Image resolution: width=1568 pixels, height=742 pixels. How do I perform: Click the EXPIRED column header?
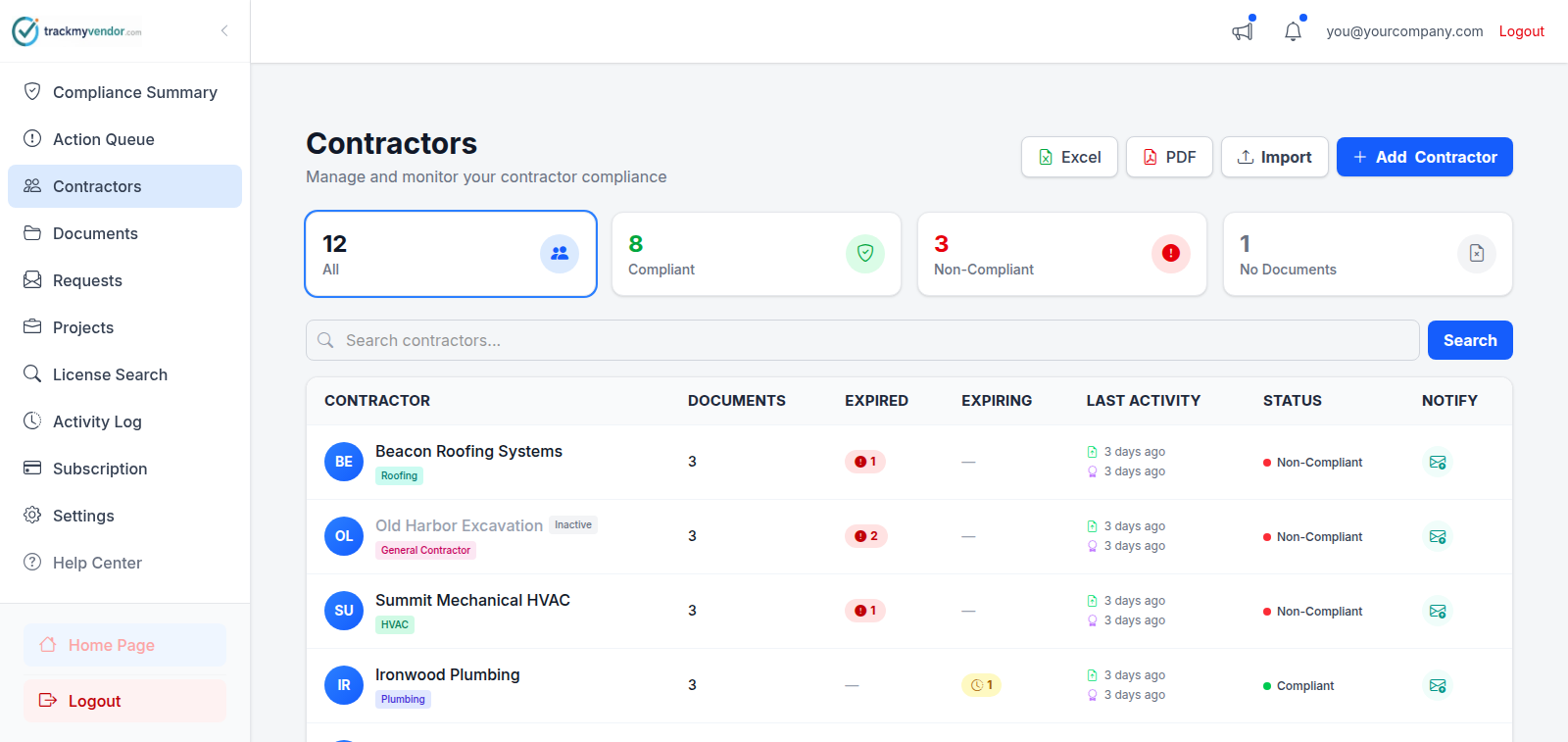tap(876, 401)
